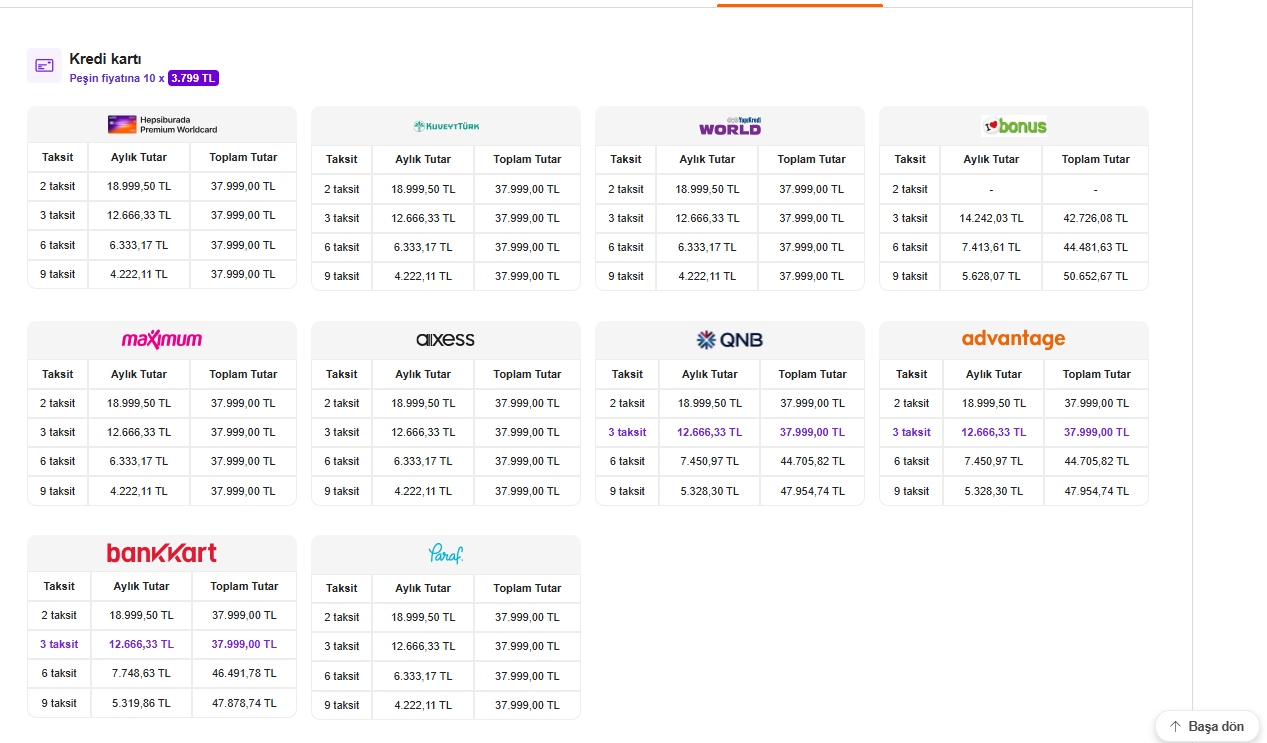Click 6.333,17 TL in the World card table
1267x743 pixels.
click(x=707, y=247)
